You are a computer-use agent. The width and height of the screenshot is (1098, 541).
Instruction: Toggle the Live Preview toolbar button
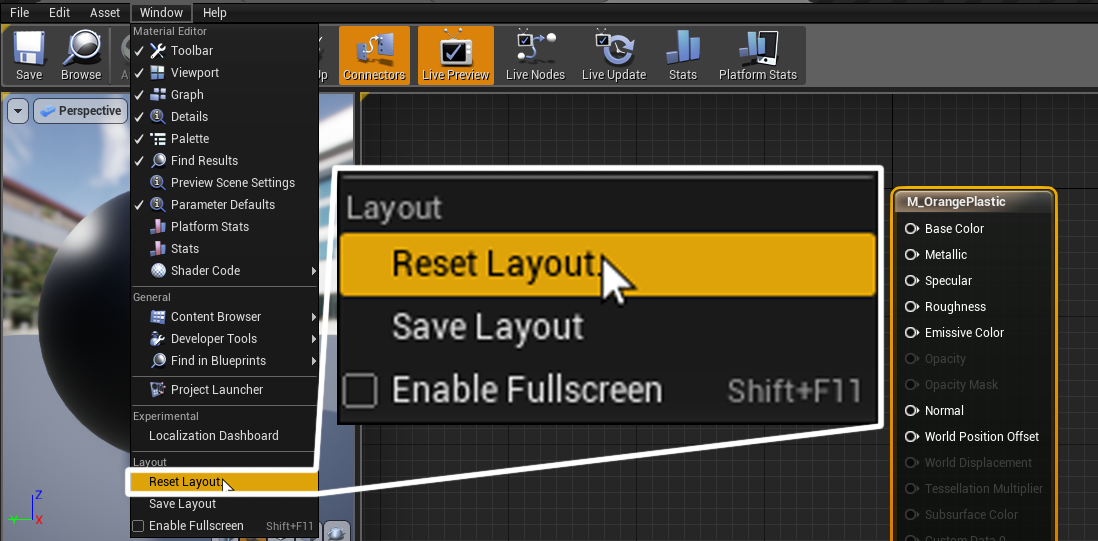(456, 56)
